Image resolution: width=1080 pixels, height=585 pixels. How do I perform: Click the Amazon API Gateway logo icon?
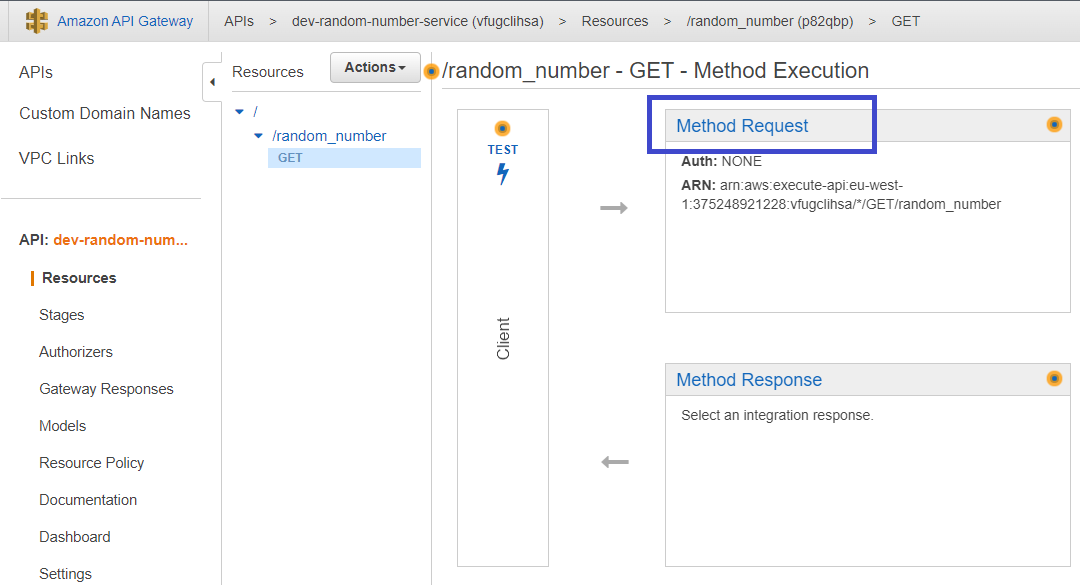click(37, 21)
